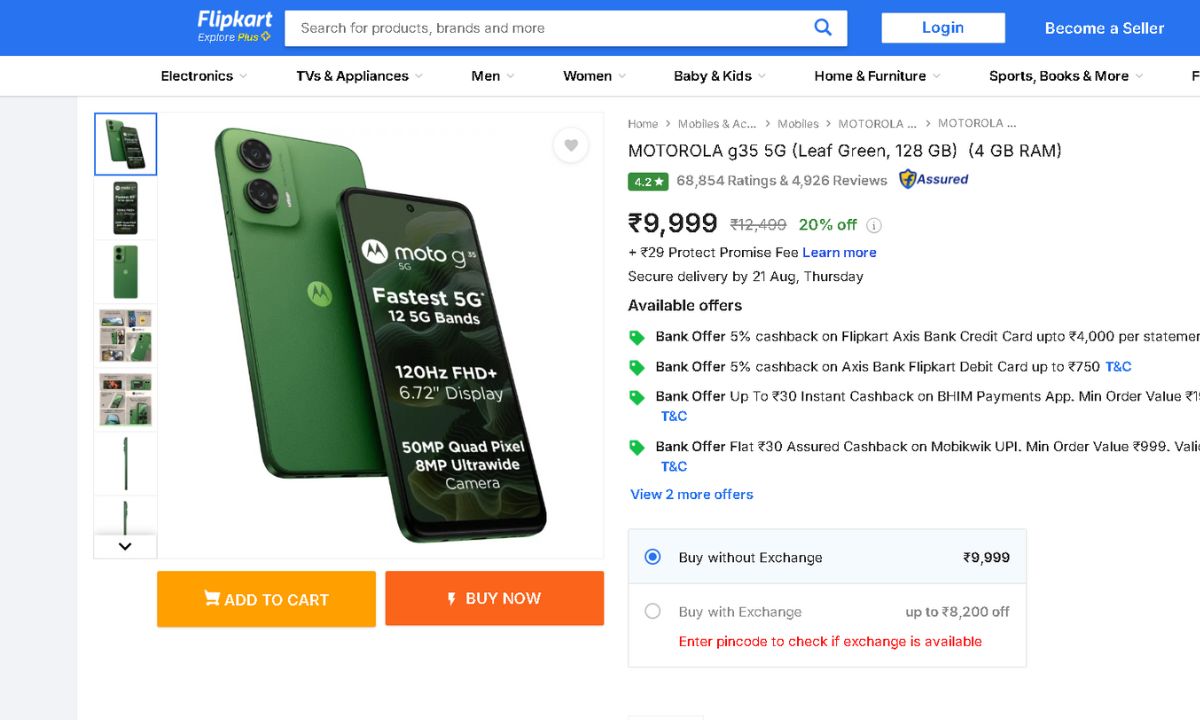Select Buy with Exchange radio button
Viewport: 1200px width, 720px height.
click(x=653, y=611)
